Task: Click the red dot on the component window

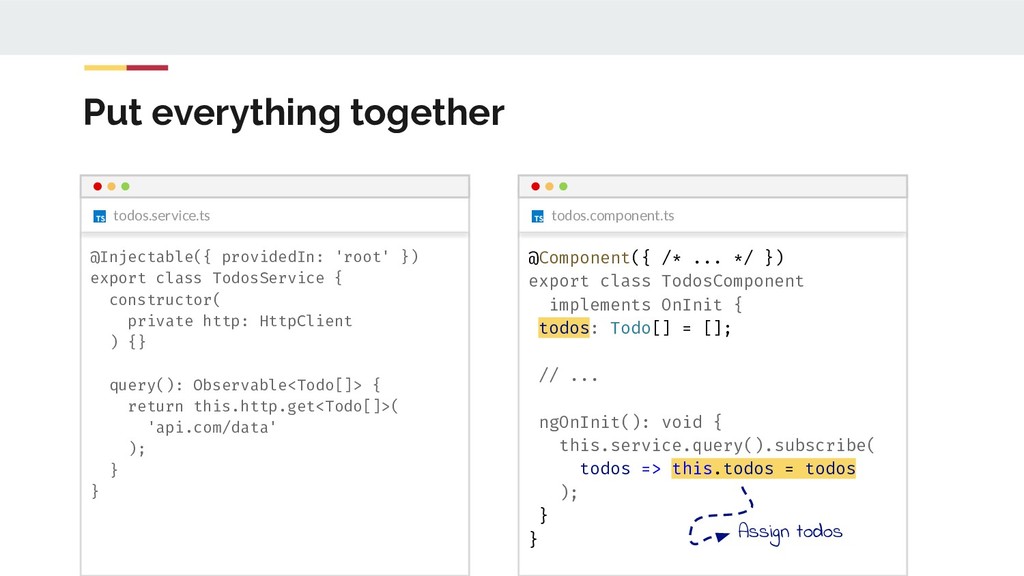Action: (535, 186)
